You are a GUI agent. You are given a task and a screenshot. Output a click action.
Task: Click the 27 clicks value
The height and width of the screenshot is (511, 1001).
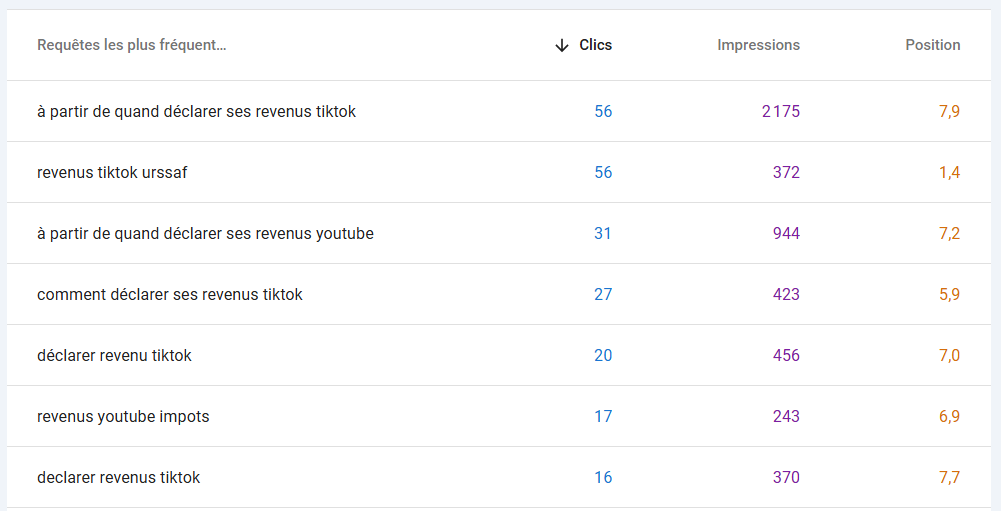(603, 294)
